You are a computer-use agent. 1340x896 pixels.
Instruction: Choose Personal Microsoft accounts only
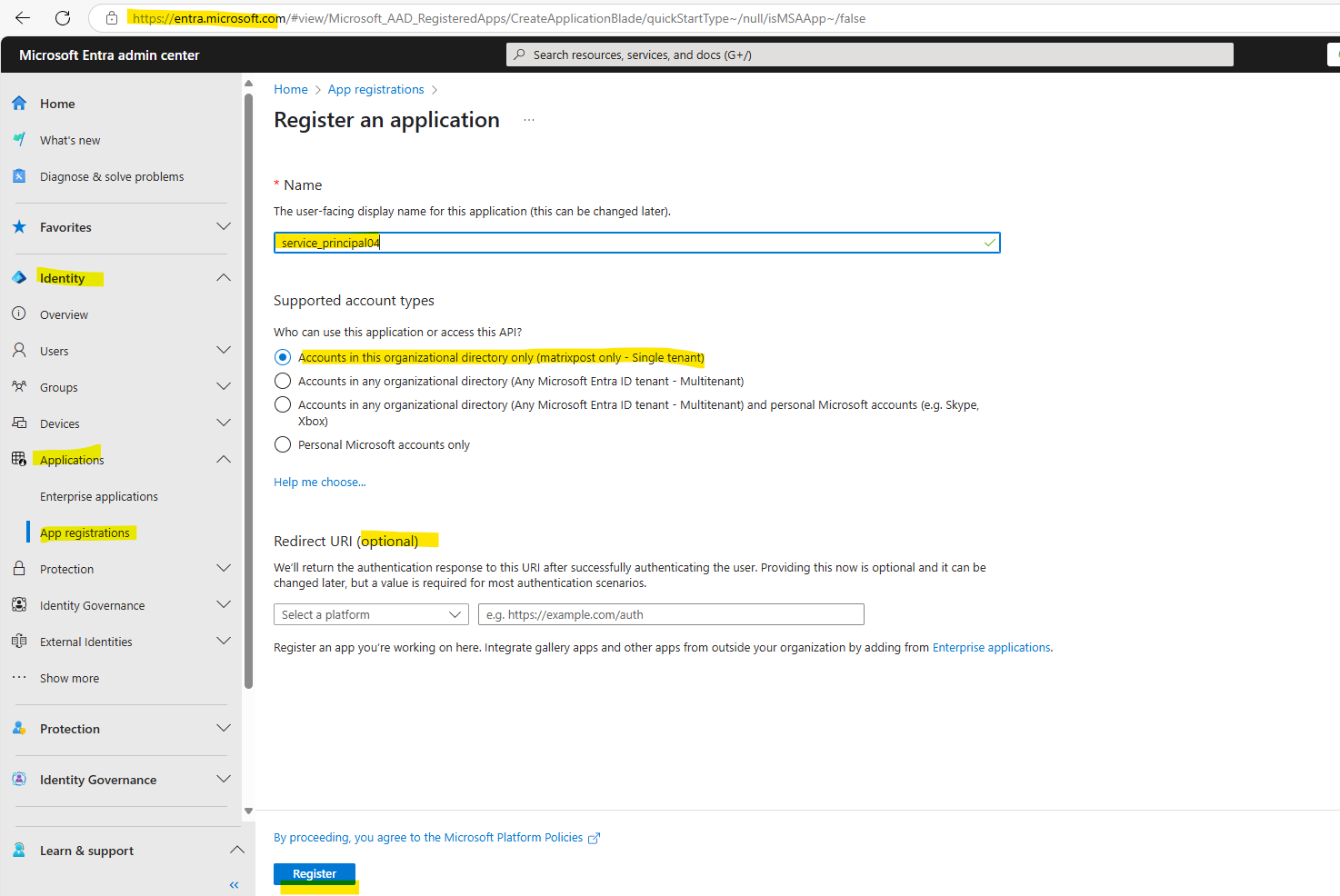[283, 444]
